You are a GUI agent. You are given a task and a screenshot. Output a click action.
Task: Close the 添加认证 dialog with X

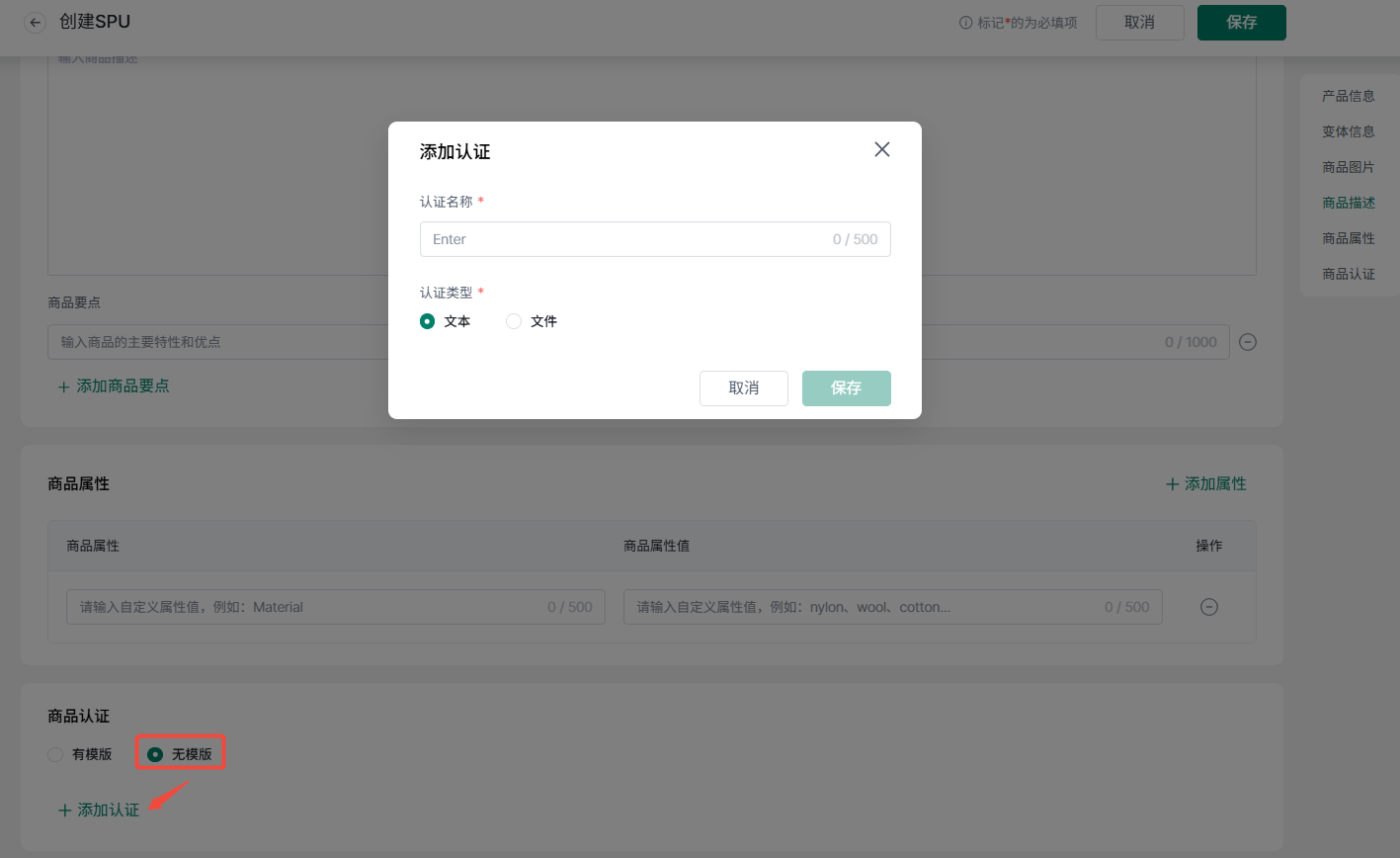882,149
